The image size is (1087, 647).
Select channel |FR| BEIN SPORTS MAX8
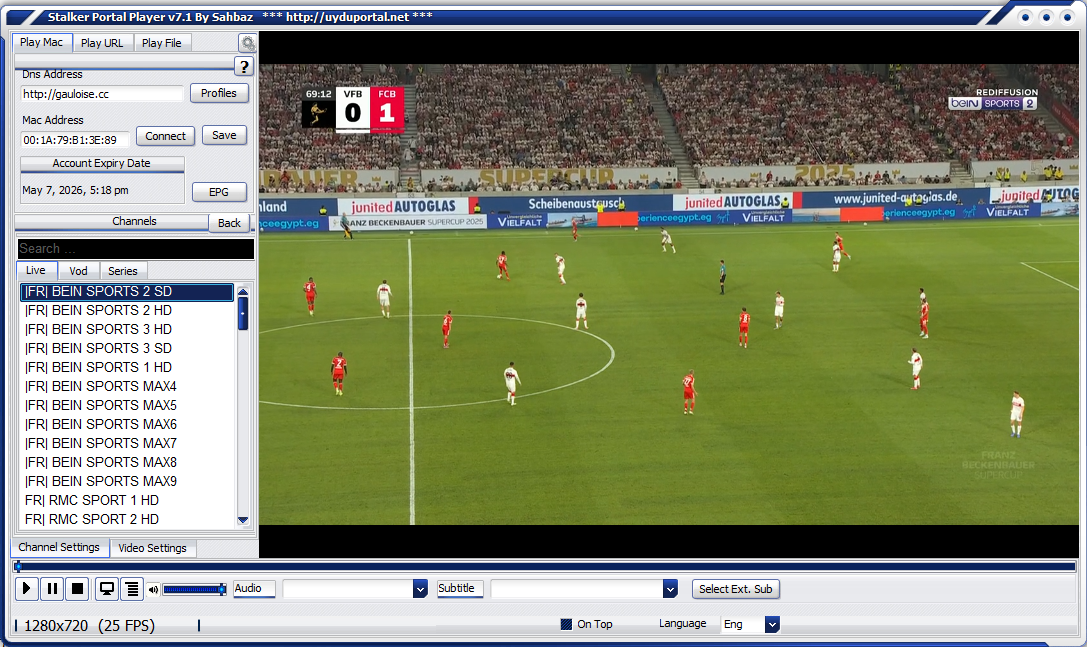coord(128,463)
